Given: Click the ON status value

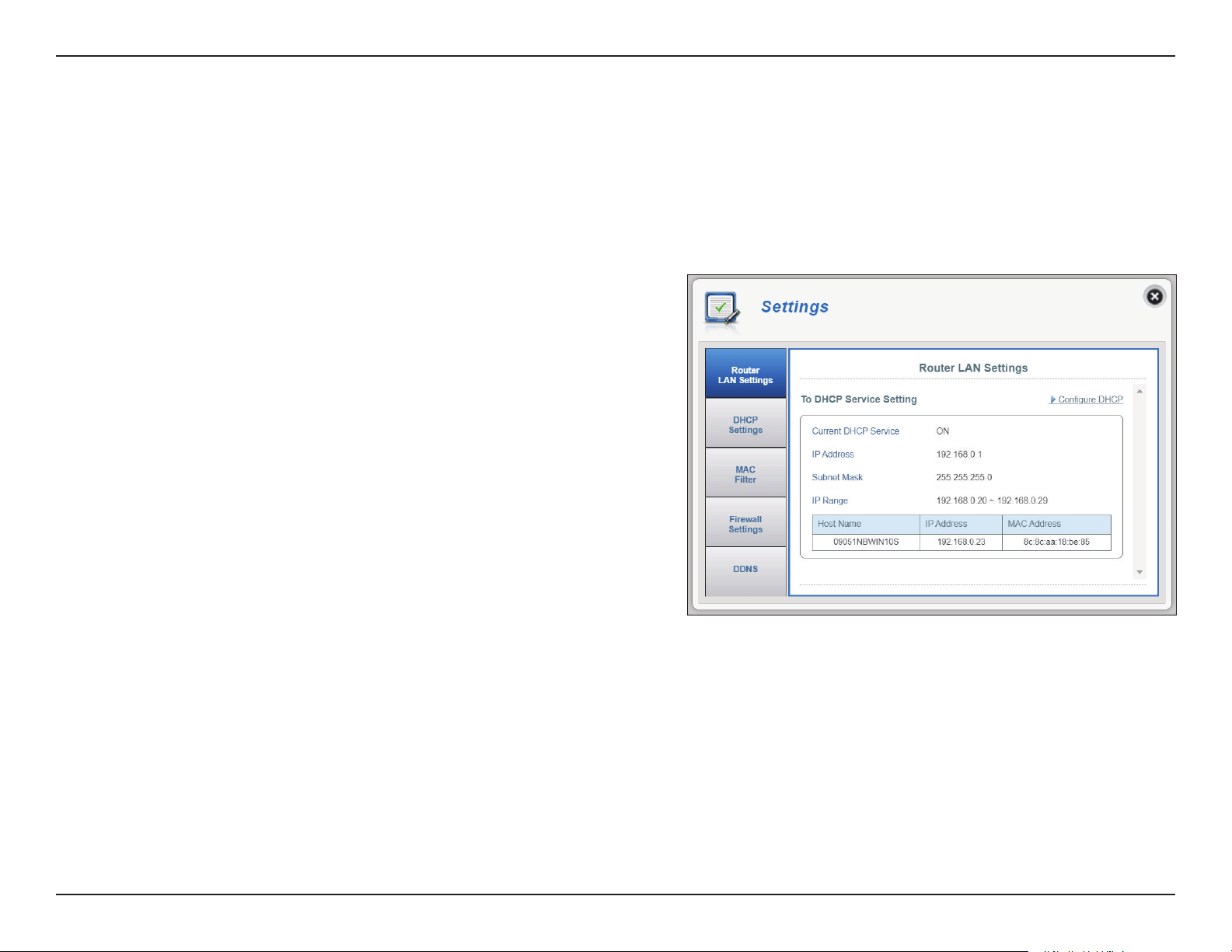Looking at the screenshot, I should point(942,431).
